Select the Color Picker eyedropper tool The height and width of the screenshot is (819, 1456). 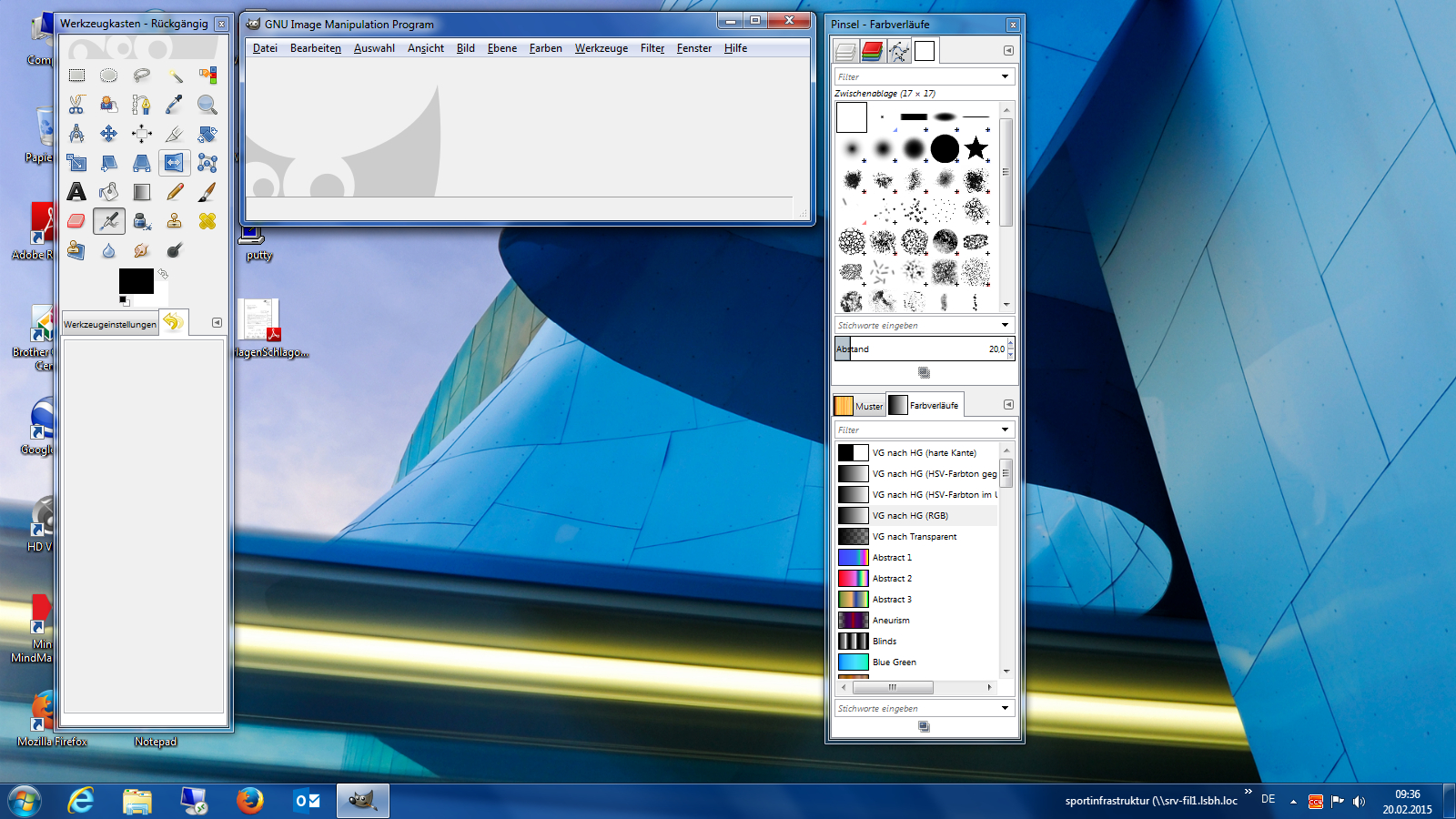tap(175, 105)
